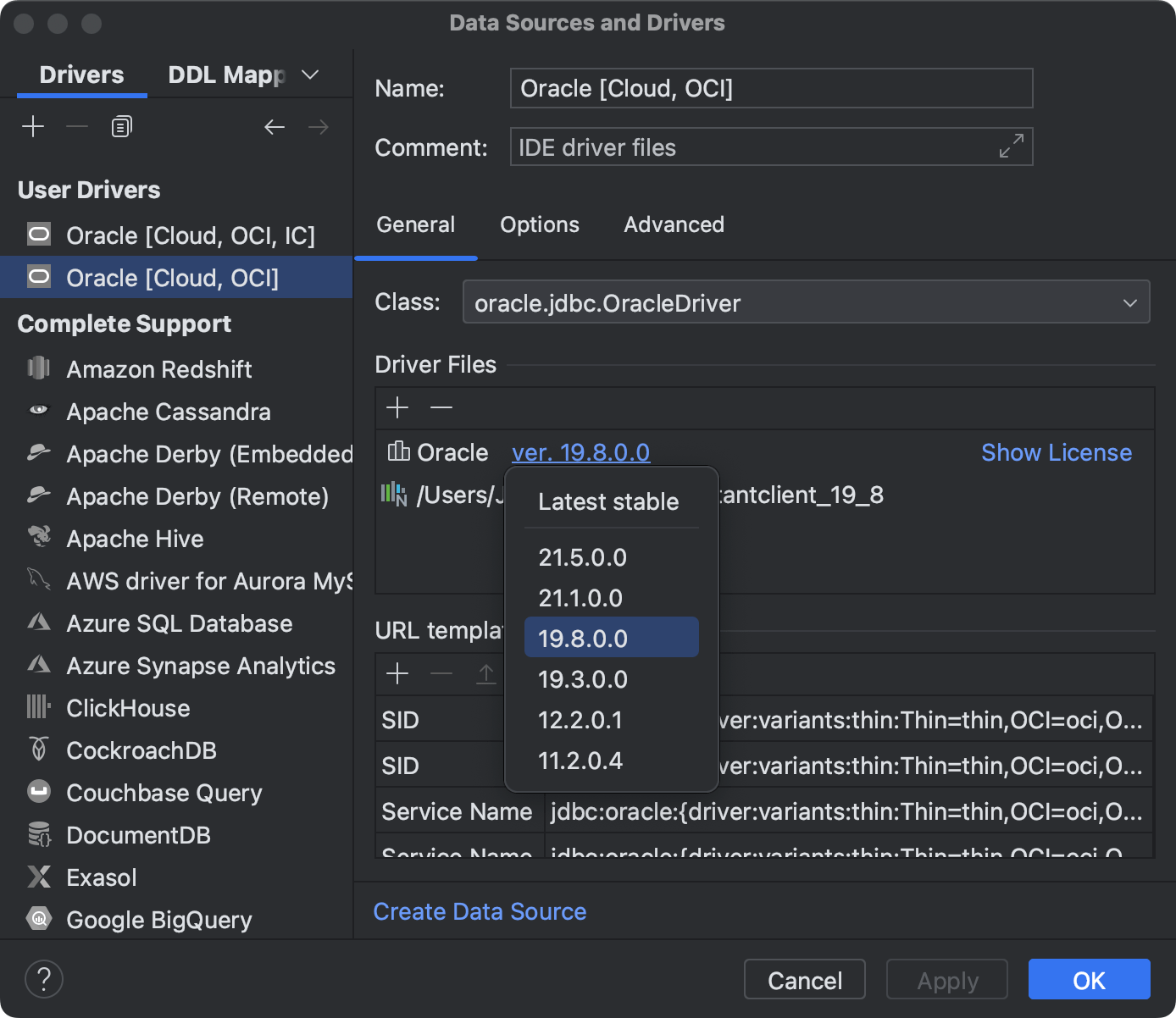Click inside the Name input field
This screenshot has width=1176, height=1018.
[x=770, y=88]
